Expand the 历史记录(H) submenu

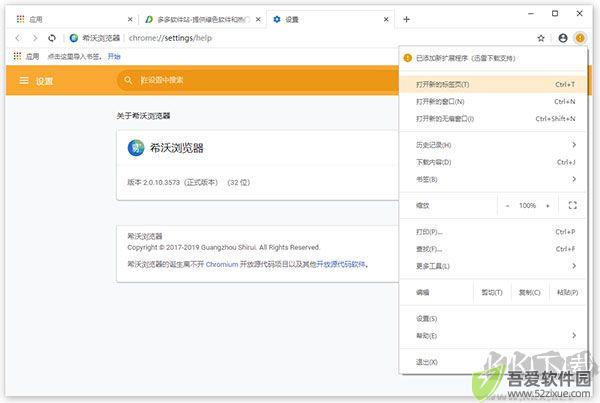pyautogui.click(x=492, y=145)
